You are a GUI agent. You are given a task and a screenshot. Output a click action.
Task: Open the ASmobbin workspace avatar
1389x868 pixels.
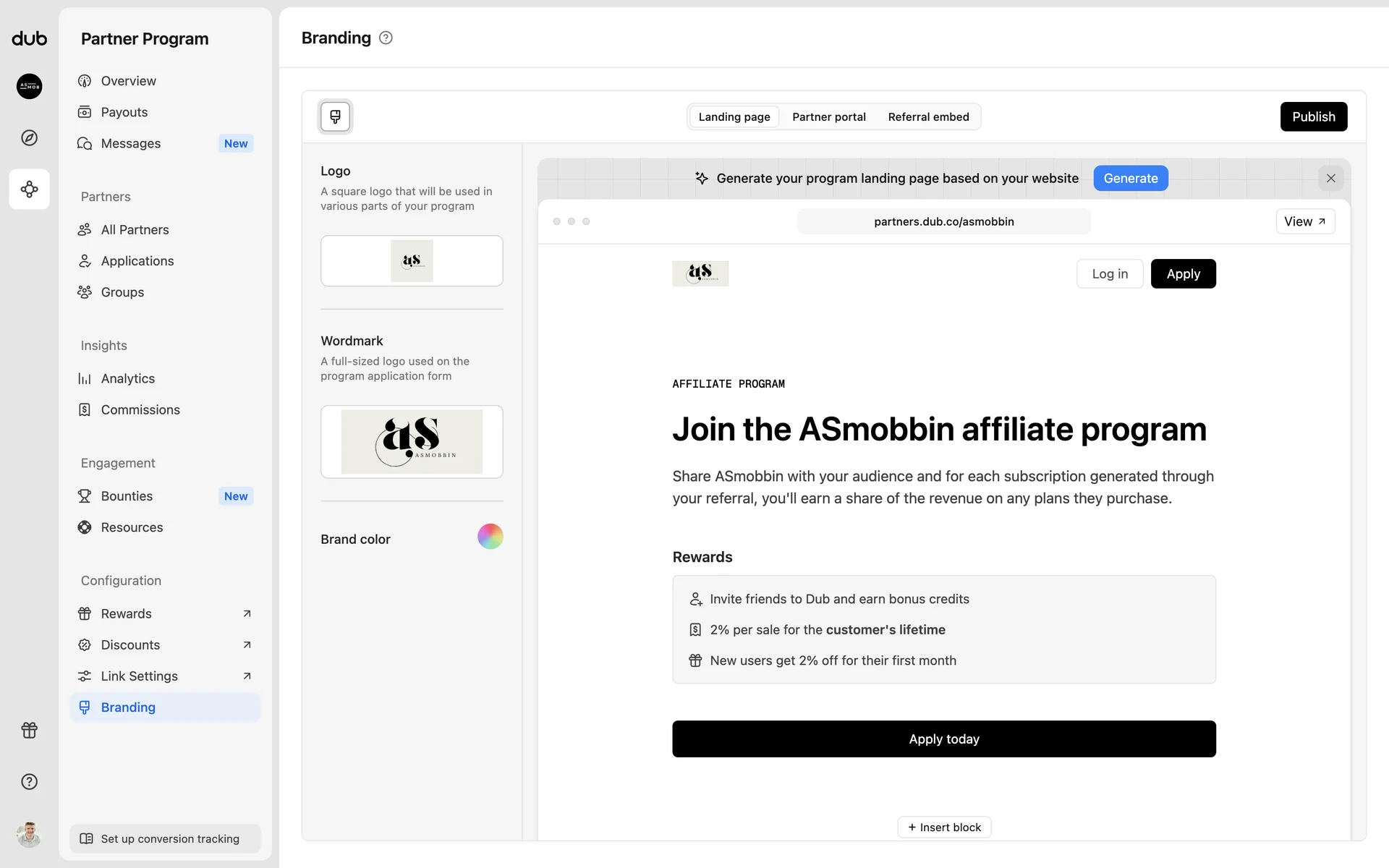(30, 86)
